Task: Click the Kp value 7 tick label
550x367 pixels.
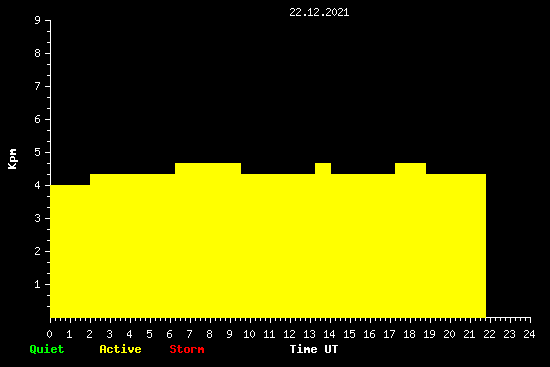Action: (38, 86)
